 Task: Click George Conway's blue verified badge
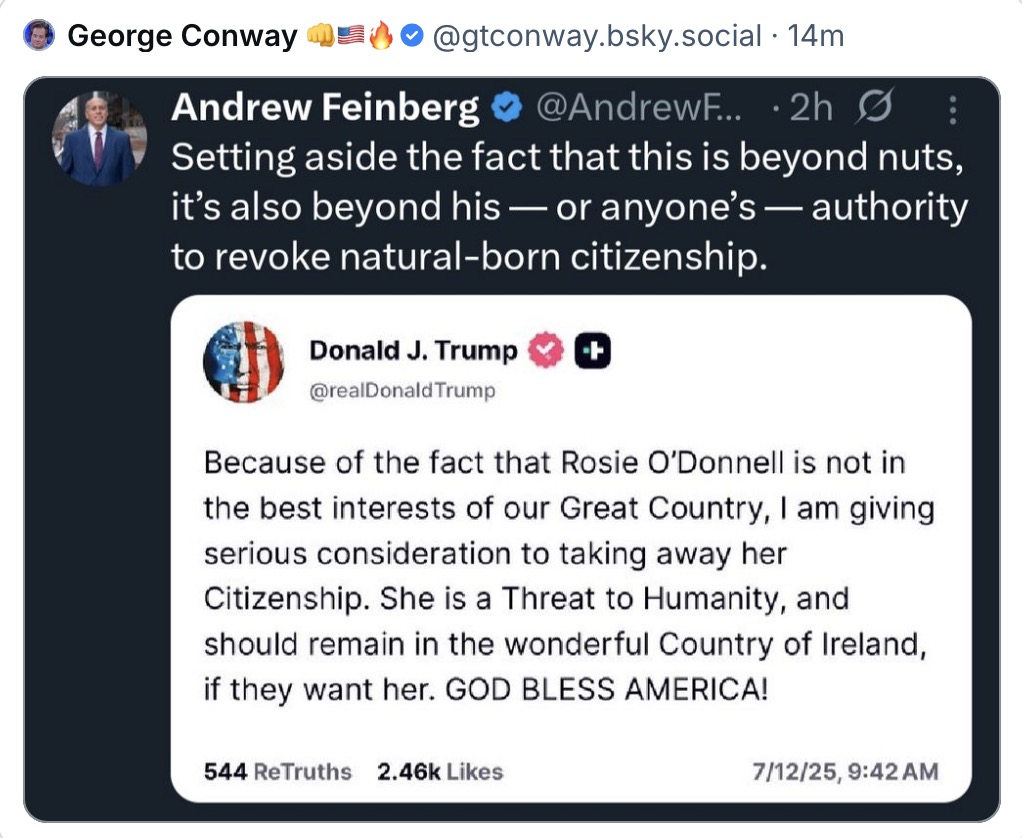[411, 37]
